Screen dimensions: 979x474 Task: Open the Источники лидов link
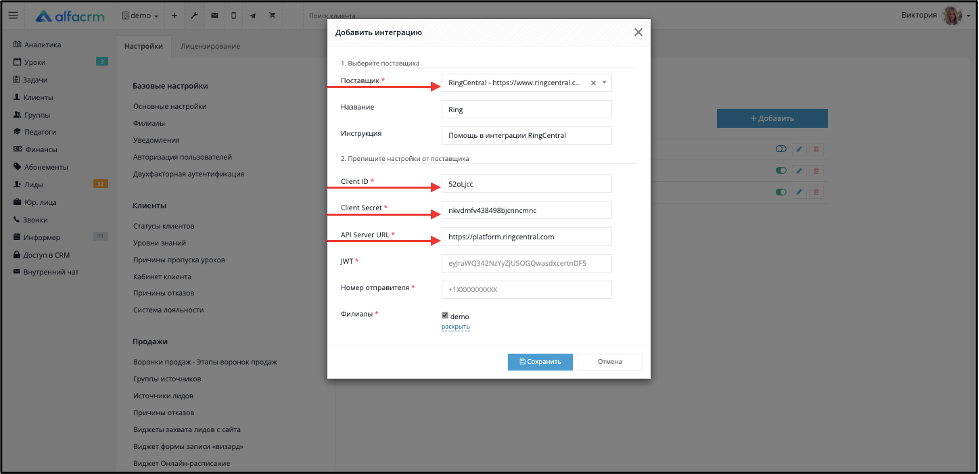(163, 396)
